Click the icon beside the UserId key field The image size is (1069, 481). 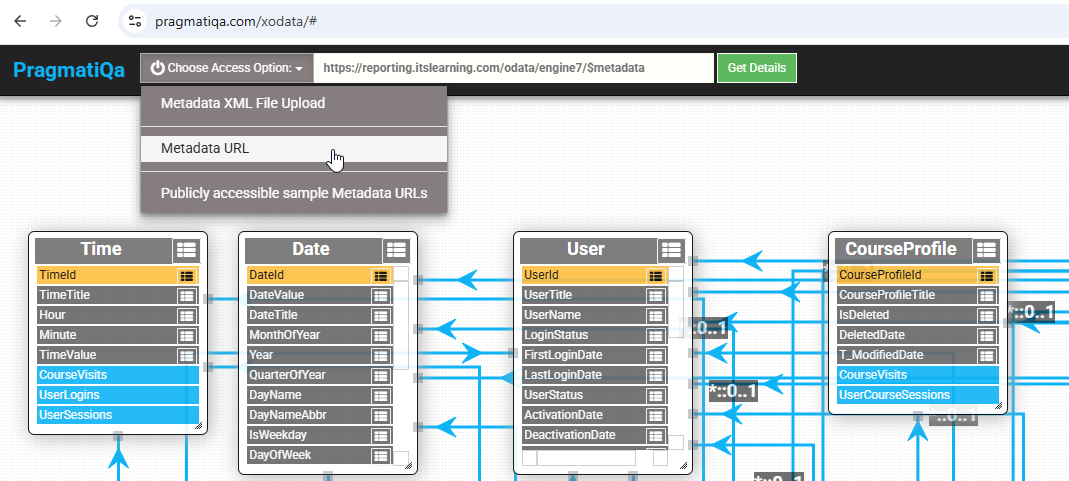[655, 275]
